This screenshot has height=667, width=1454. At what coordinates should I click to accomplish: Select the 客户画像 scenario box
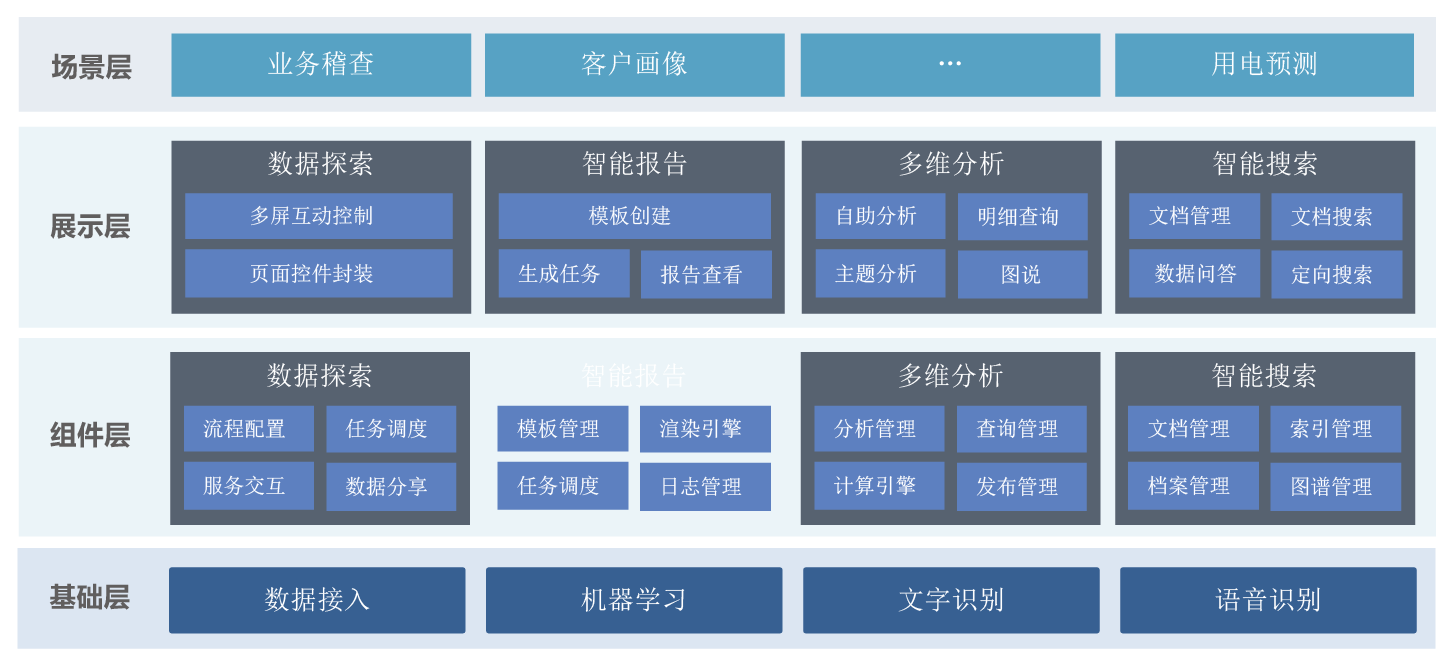[634, 65]
